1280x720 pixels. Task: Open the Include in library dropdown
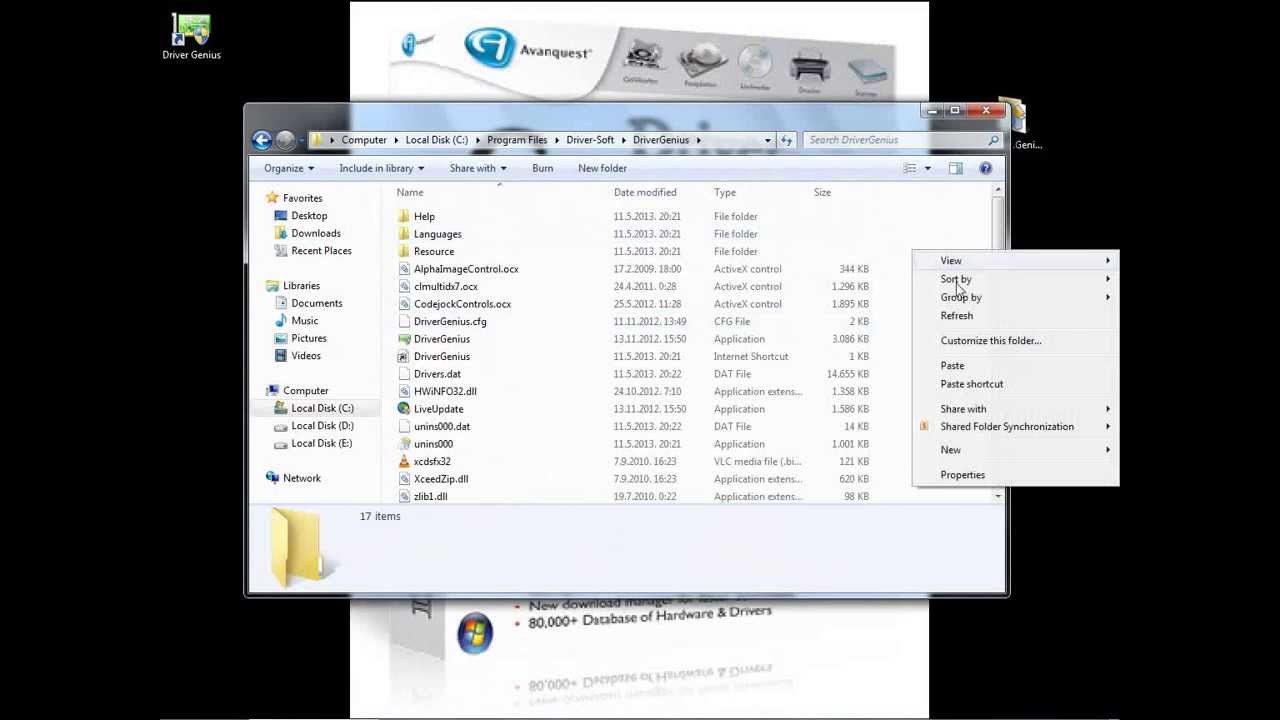pos(382,168)
